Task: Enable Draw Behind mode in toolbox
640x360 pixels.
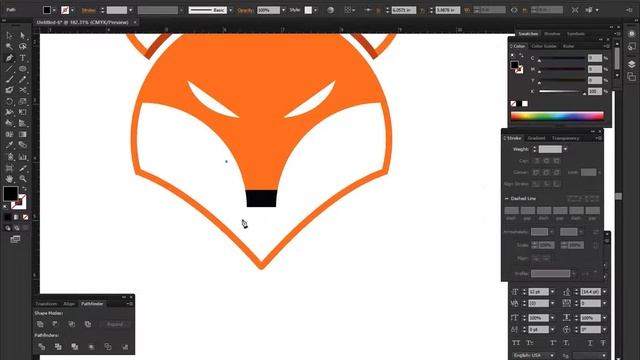Action: (16, 228)
